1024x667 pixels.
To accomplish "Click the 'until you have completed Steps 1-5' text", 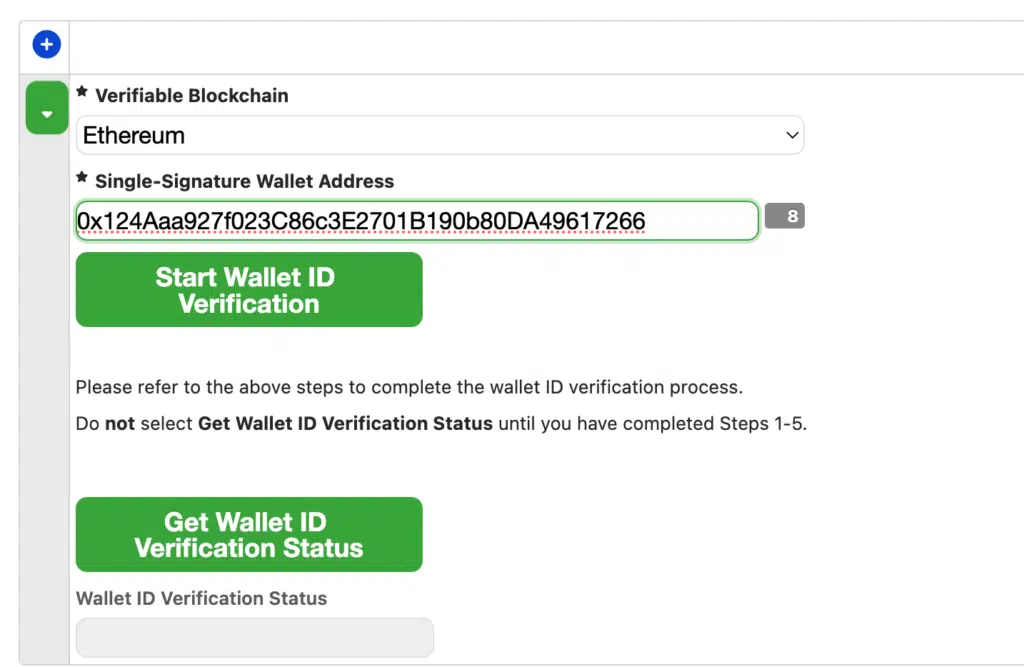I will coord(652,423).
